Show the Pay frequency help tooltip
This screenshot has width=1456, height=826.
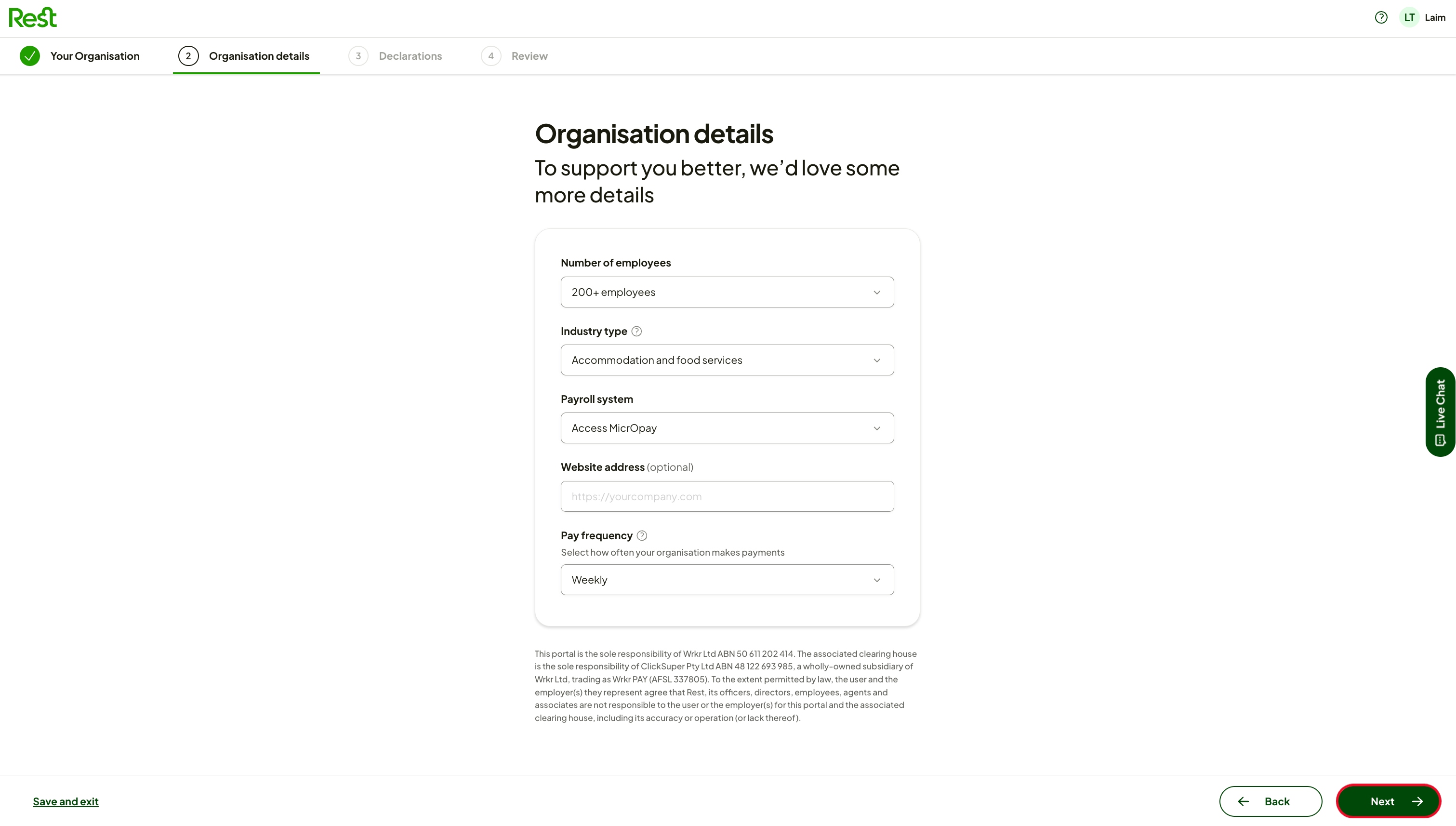click(641, 535)
